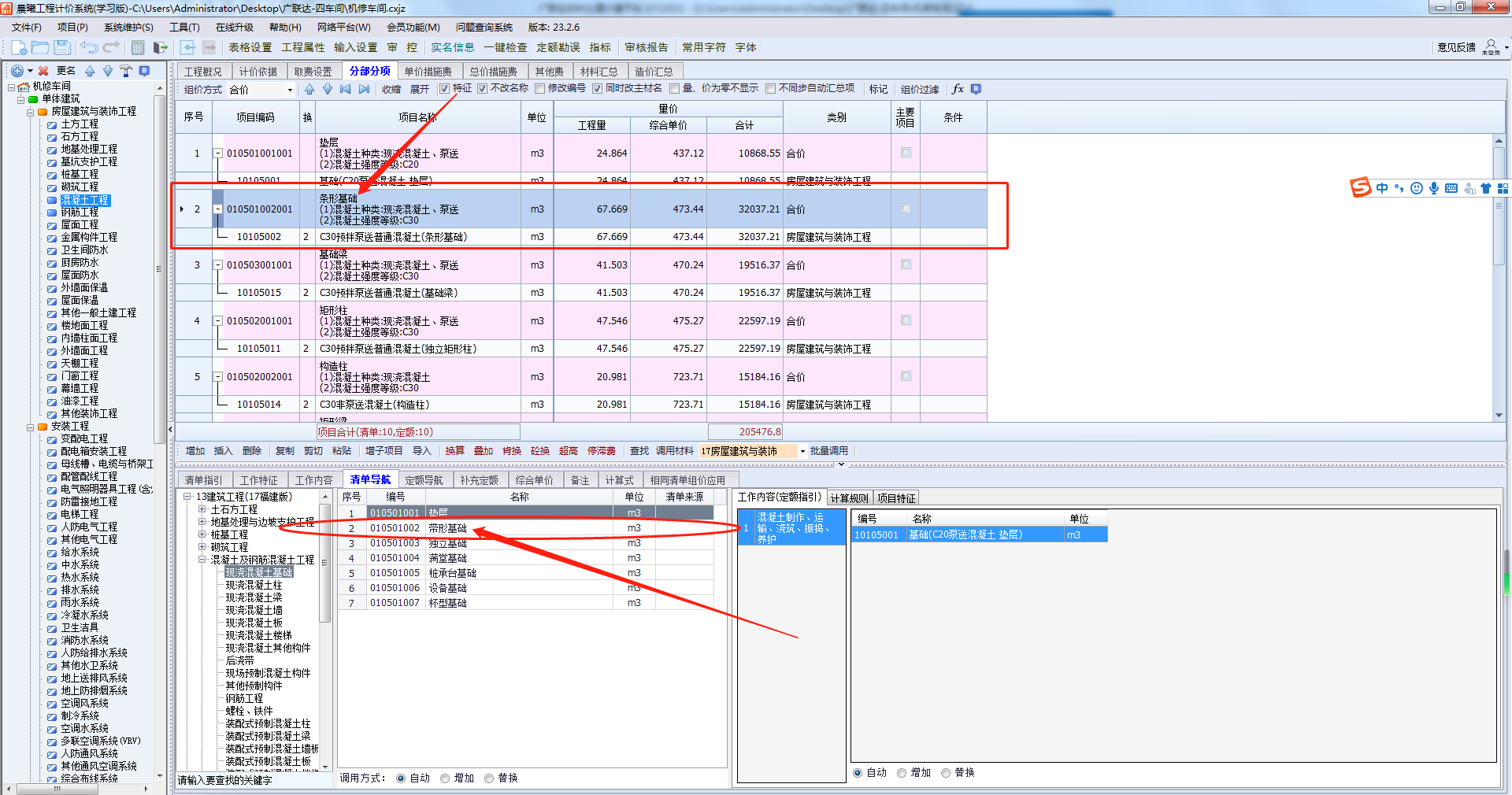The image size is (1512, 795).
Task: Open the 文件(F) menu
Action: tap(27, 28)
